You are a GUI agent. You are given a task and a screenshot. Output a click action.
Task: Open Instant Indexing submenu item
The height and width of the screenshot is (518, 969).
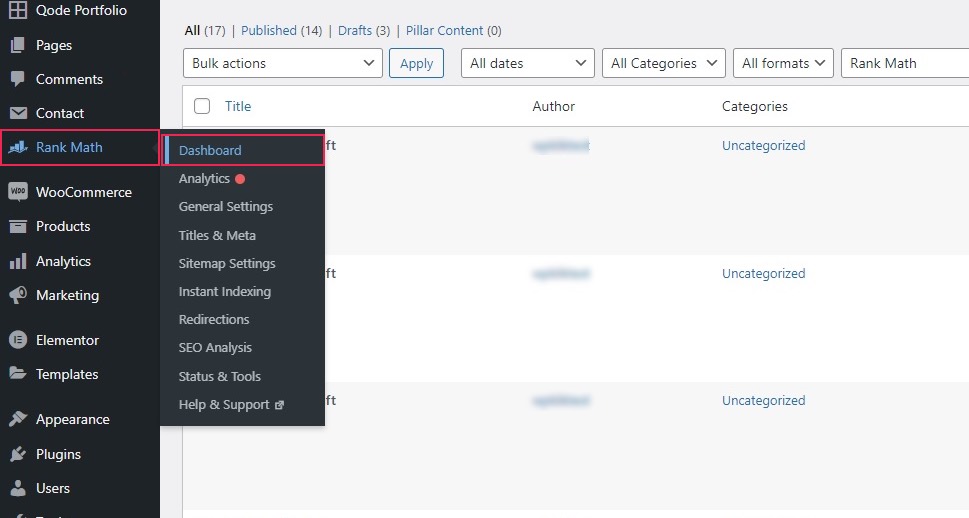(x=224, y=291)
